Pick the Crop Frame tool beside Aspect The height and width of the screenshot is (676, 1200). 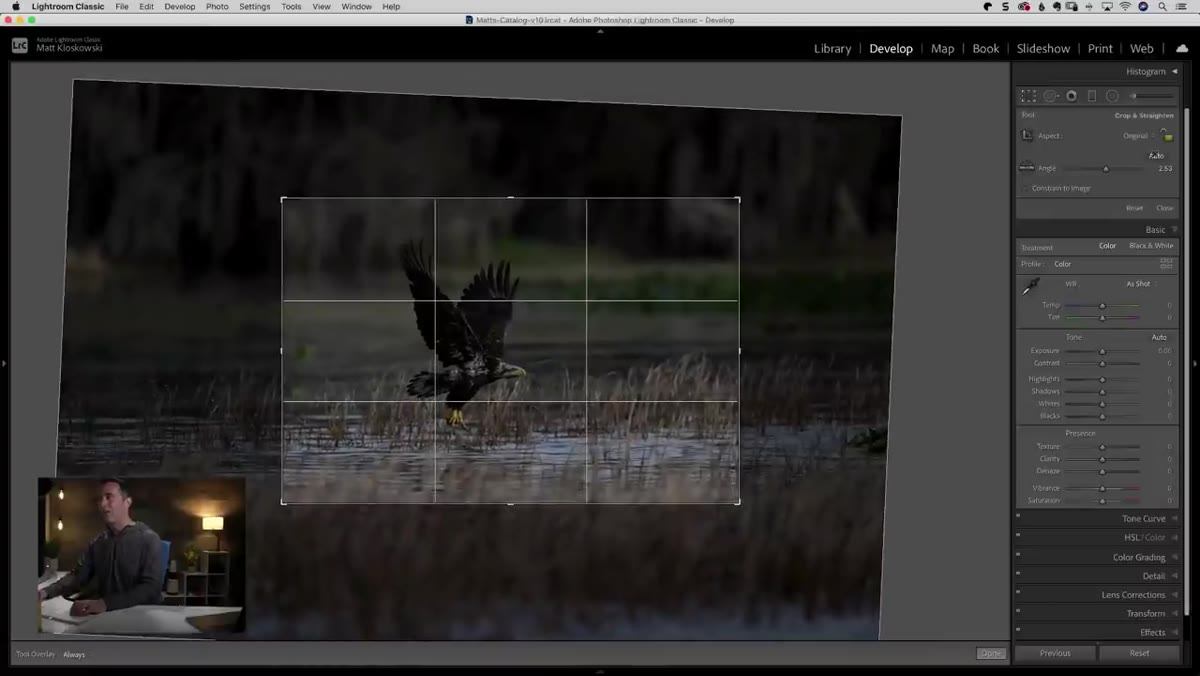[1027, 135]
